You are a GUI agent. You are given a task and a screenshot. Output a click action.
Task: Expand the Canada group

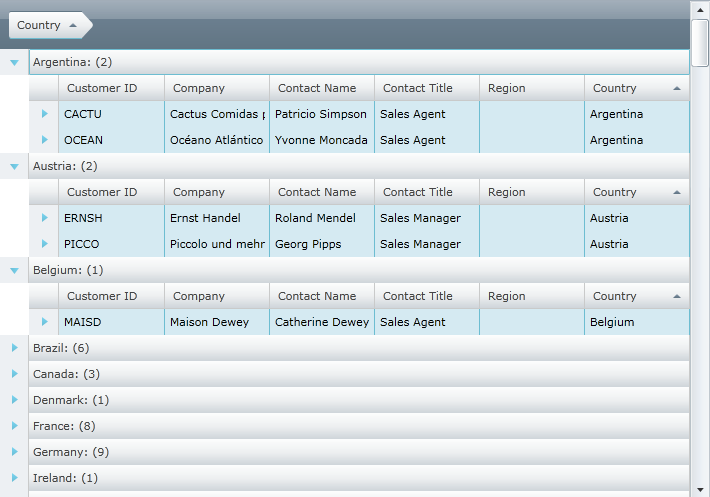click(x=14, y=374)
